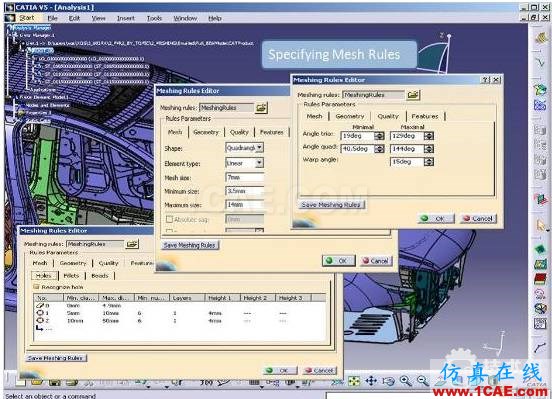Image resolution: width=552 pixels, height=399 pixels.
Task: Click the Fit All In view icon
Action: coord(353,381)
